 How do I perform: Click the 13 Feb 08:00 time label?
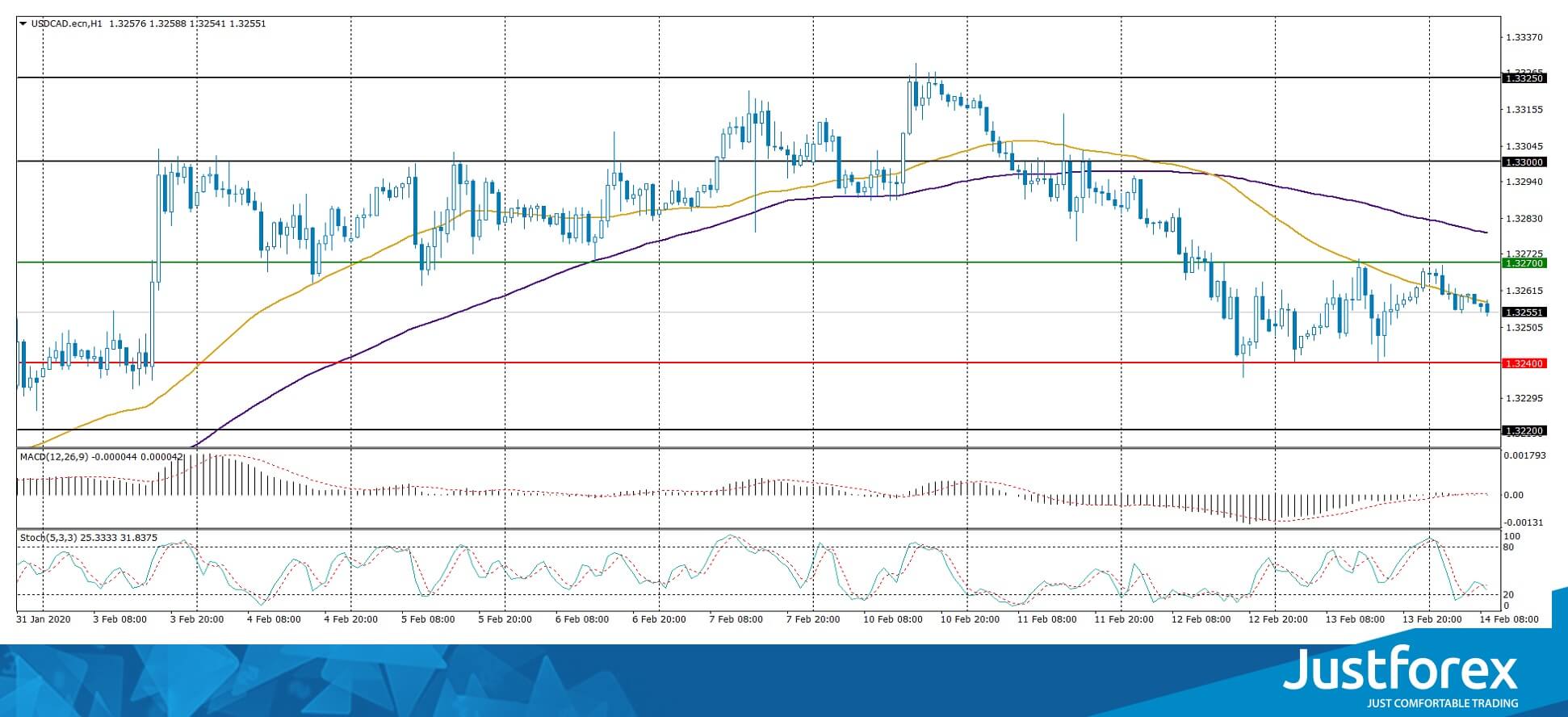(1354, 619)
